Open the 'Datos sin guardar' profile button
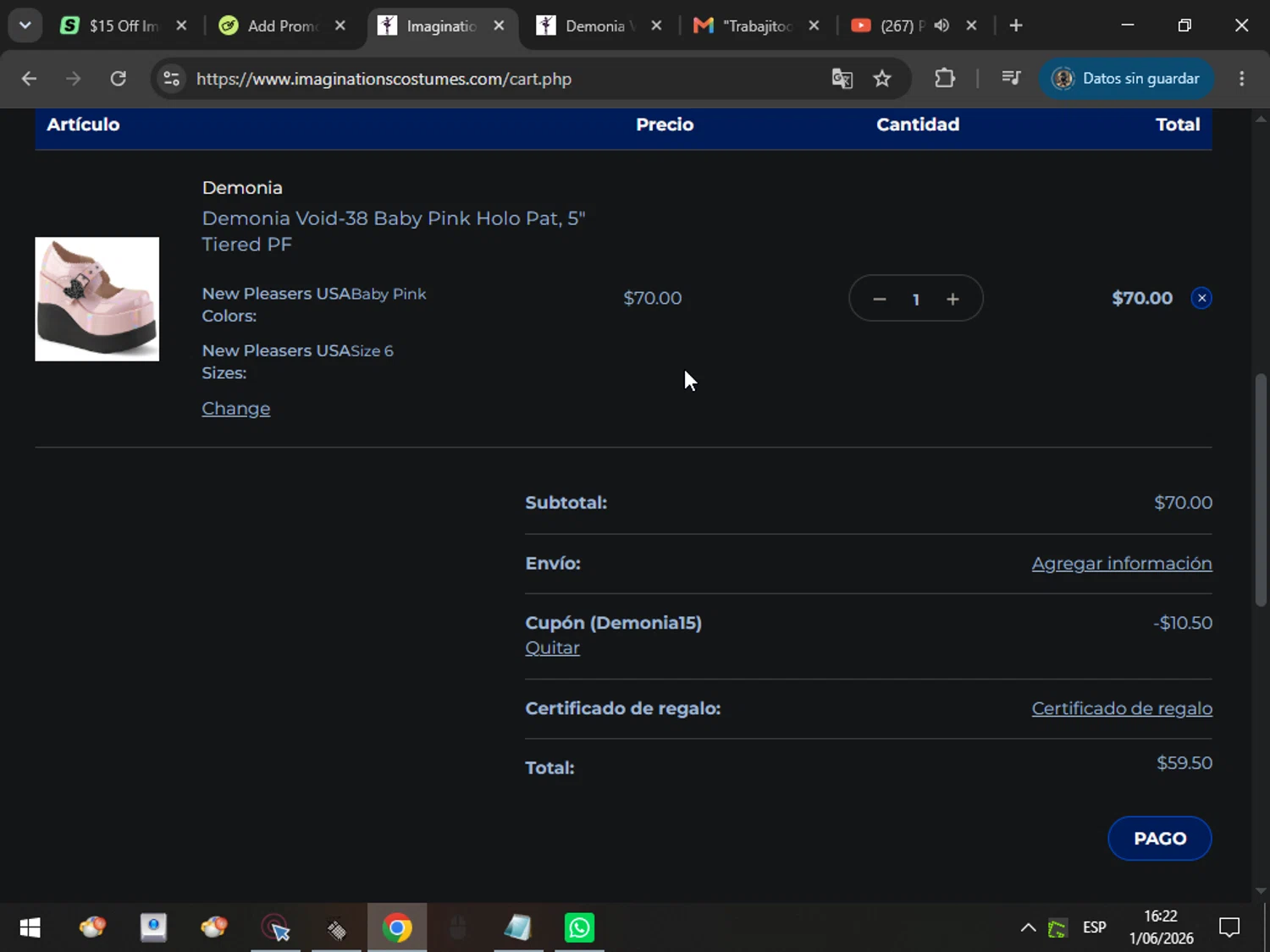 pyautogui.click(x=1126, y=79)
